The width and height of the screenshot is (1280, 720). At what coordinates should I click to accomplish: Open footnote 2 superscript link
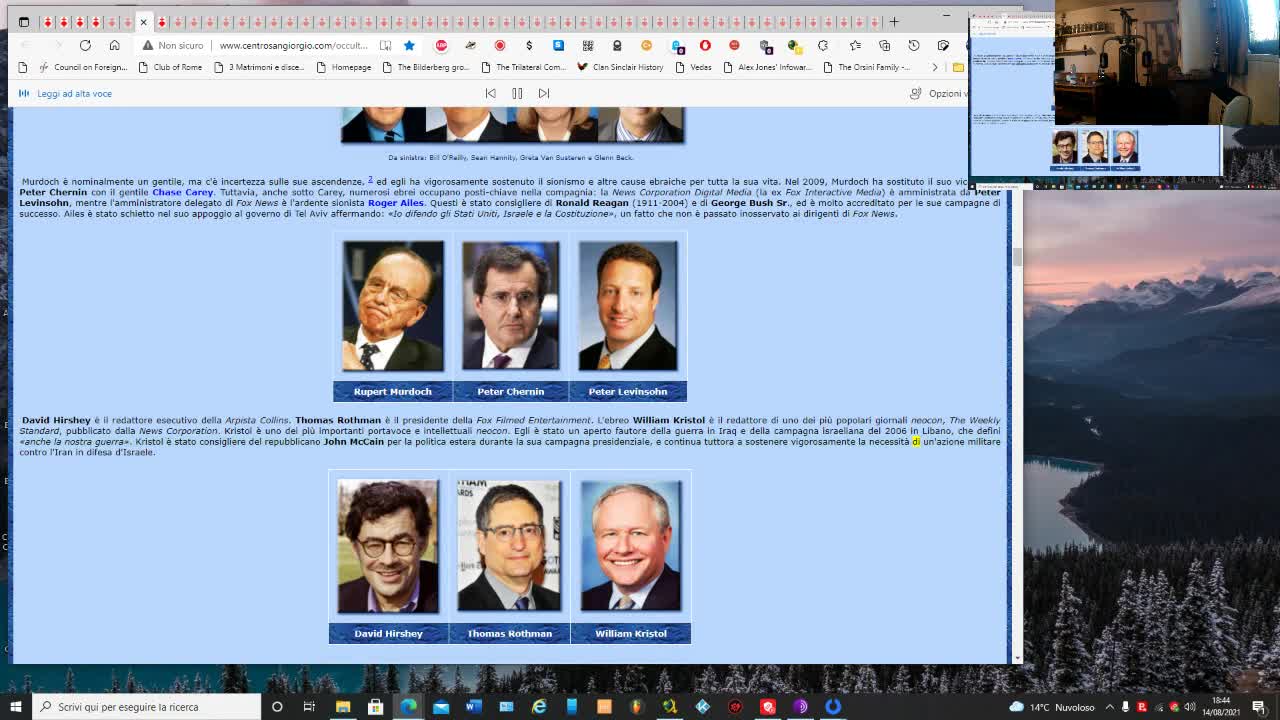370,179
